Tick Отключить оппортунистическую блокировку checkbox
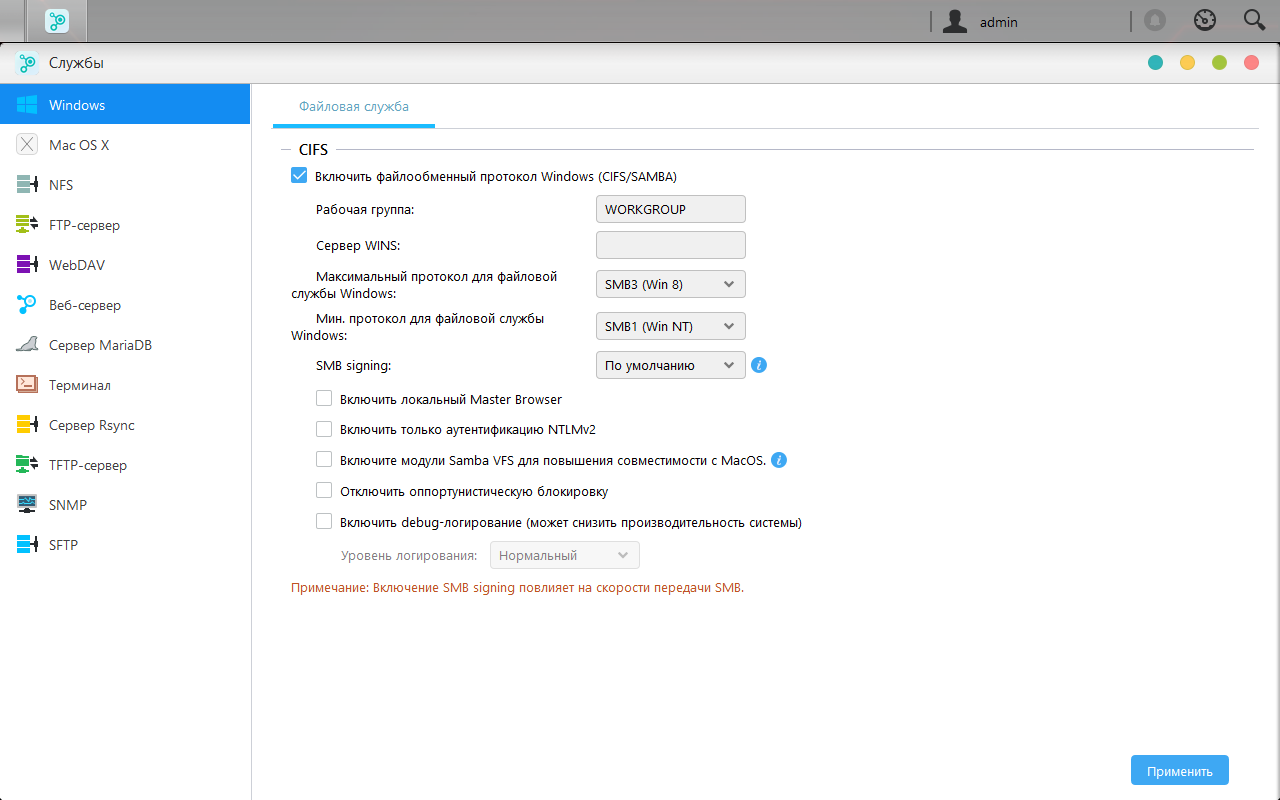 pos(324,491)
